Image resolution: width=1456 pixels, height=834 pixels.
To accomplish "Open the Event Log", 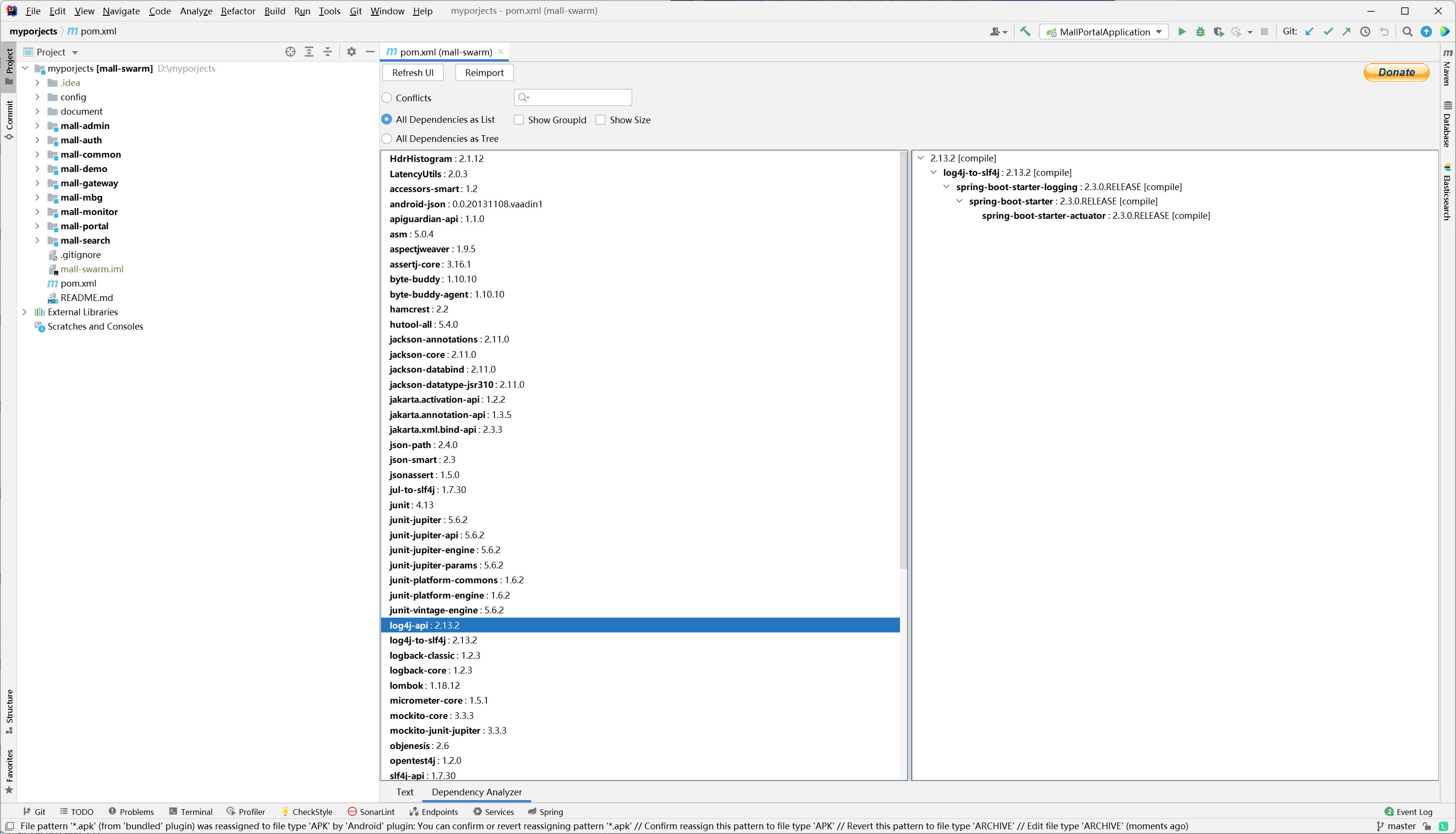I will (x=1408, y=812).
